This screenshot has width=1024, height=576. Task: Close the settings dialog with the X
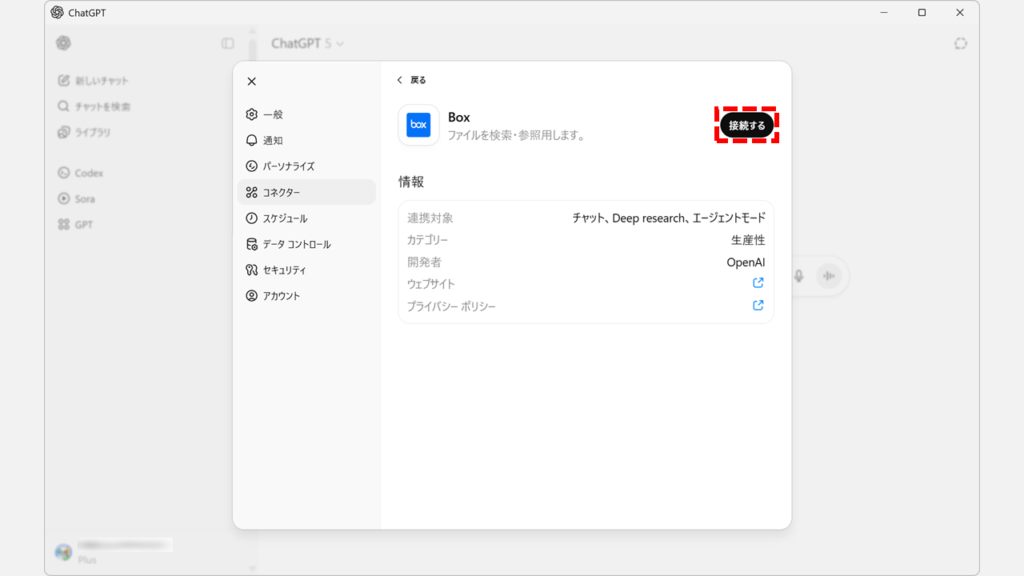click(x=251, y=82)
